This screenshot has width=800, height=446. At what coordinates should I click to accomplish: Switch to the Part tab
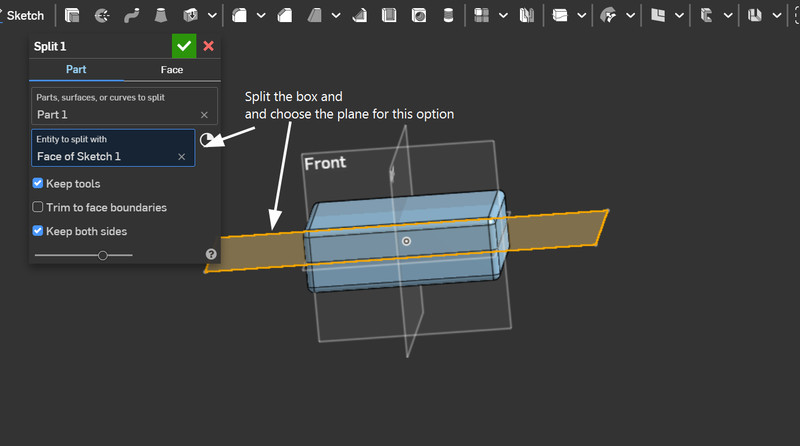[x=76, y=69]
